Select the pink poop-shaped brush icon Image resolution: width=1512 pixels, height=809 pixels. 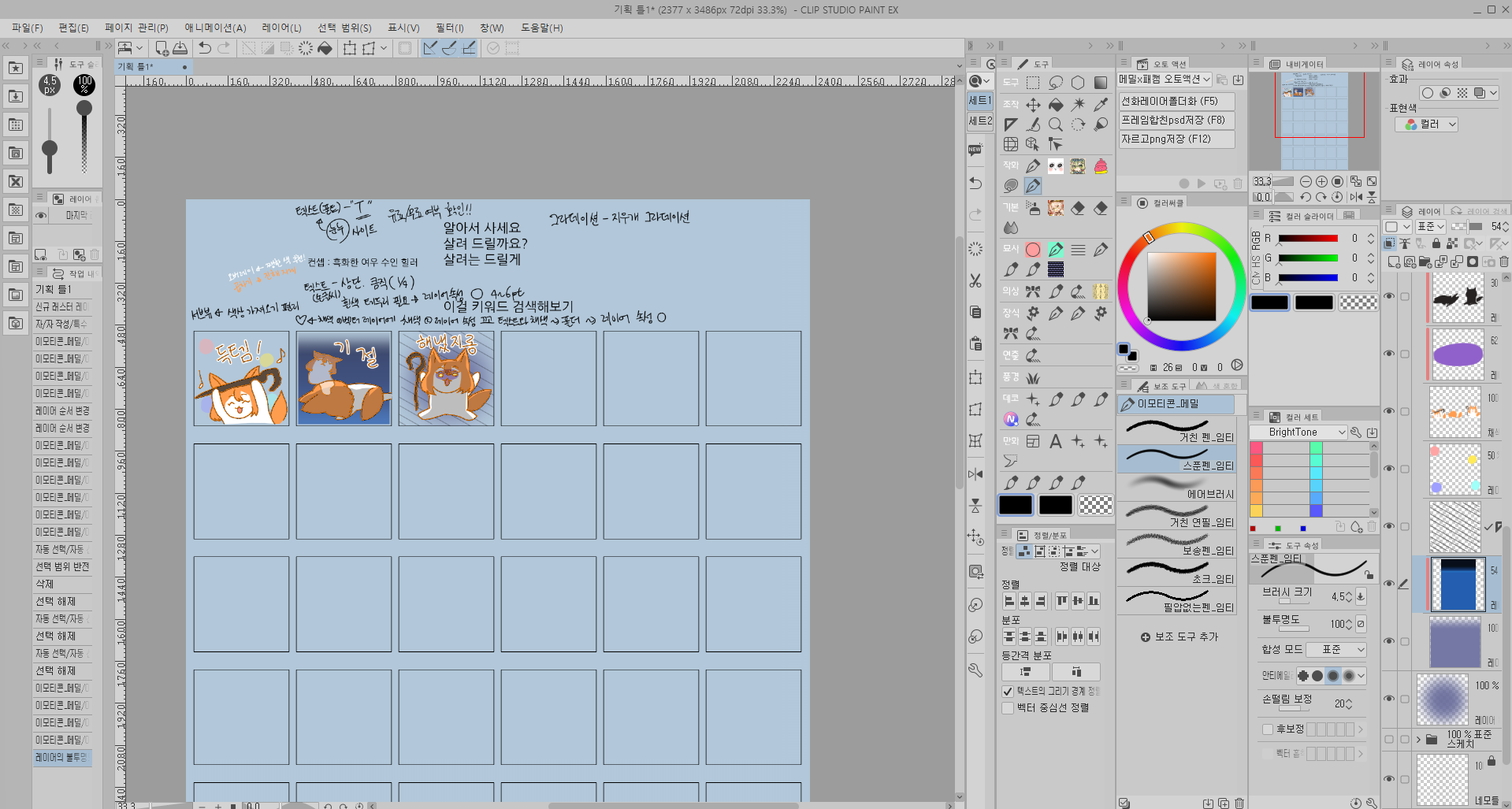[1101, 165]
